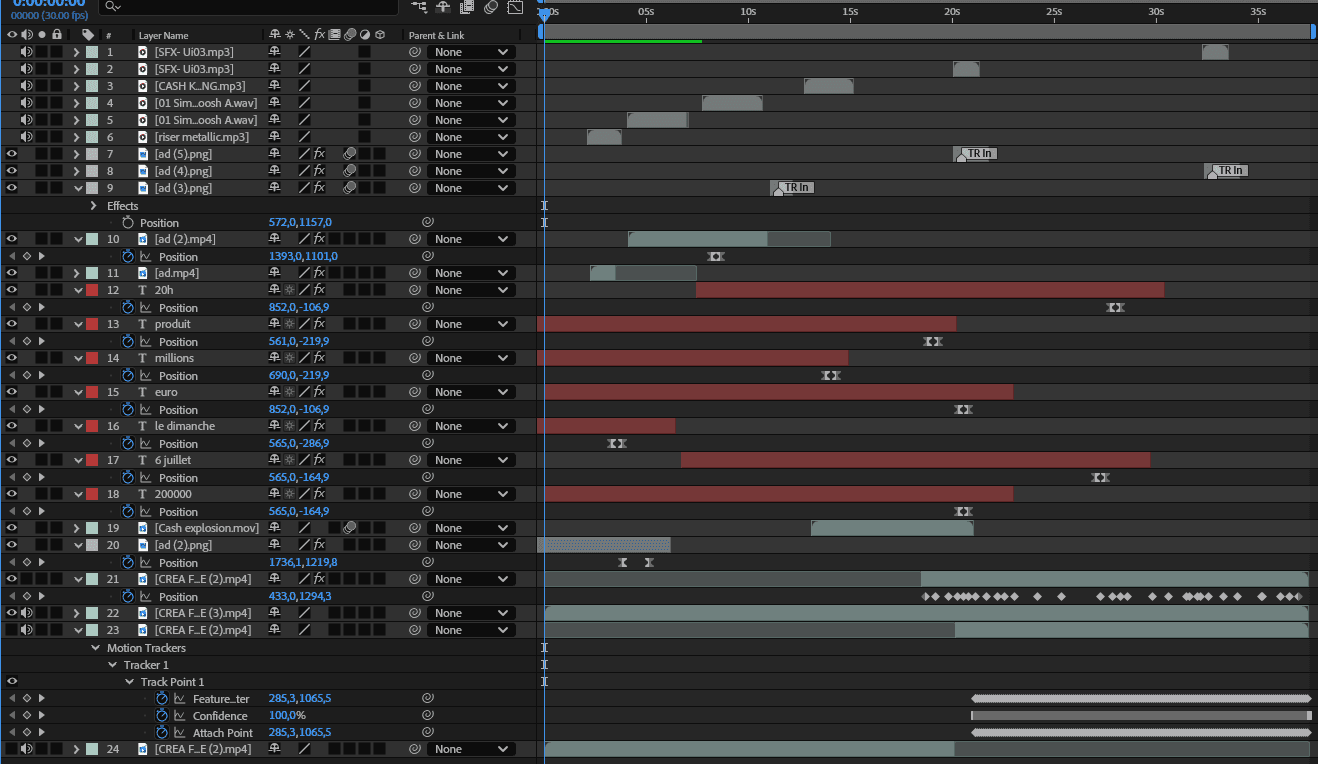Open the parent dropdown for layer 3 [CASH K...NG.mp3]
Viewport: 1318px width, 764px height.
point(471,86)
